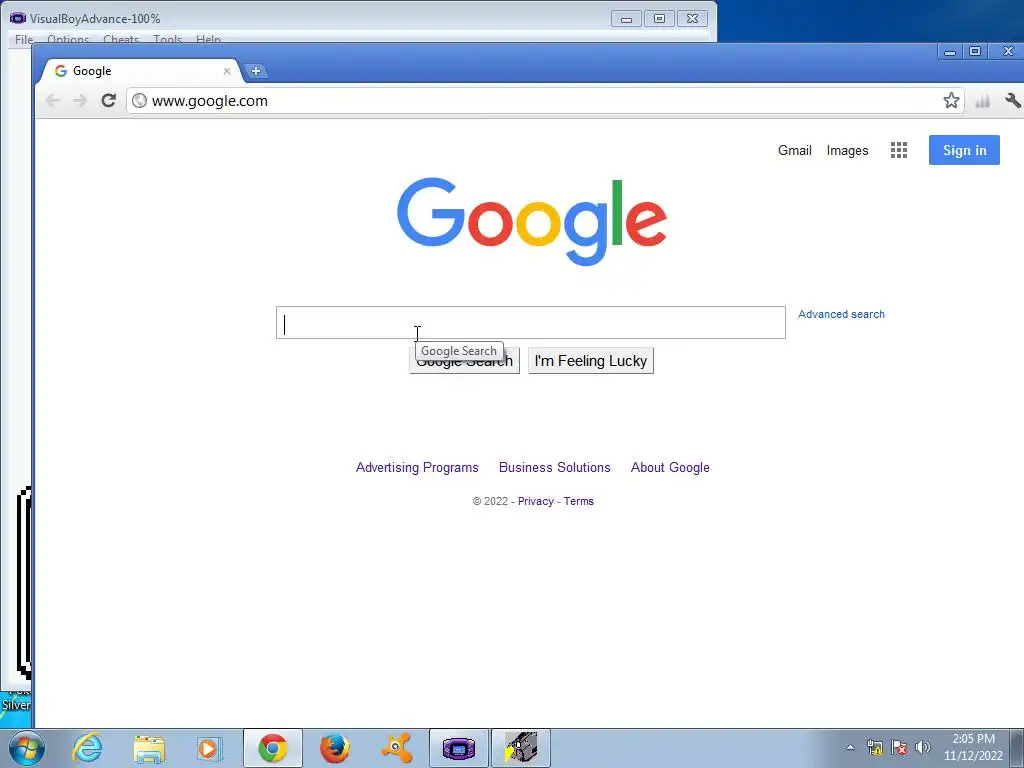Click the Google Search button
1024x768 pixels.
[x=464, y=361]
